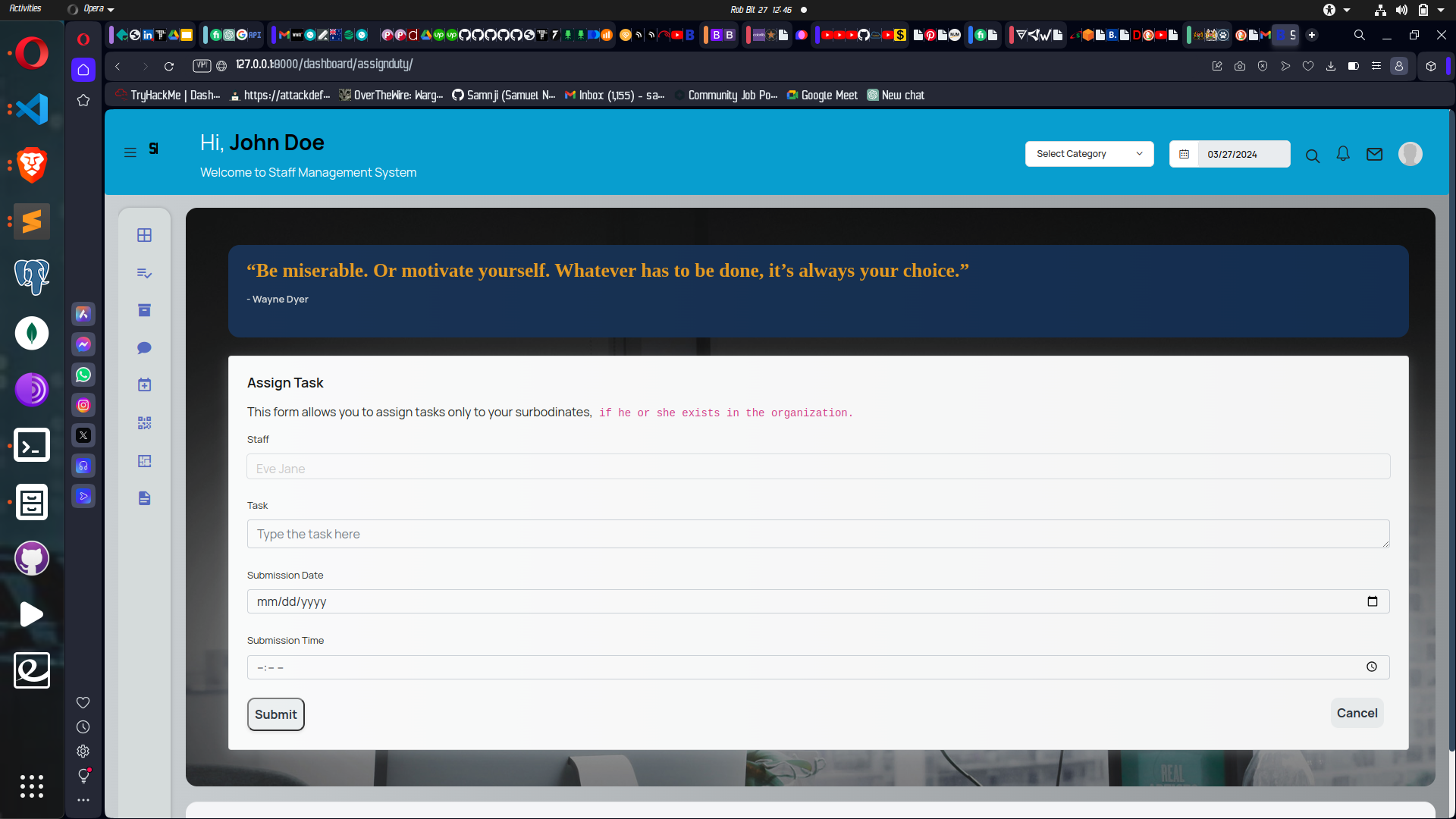Open the dashboard grid icon in sidebar
This screenshot has width=1456, height=819.
point(144,235)
